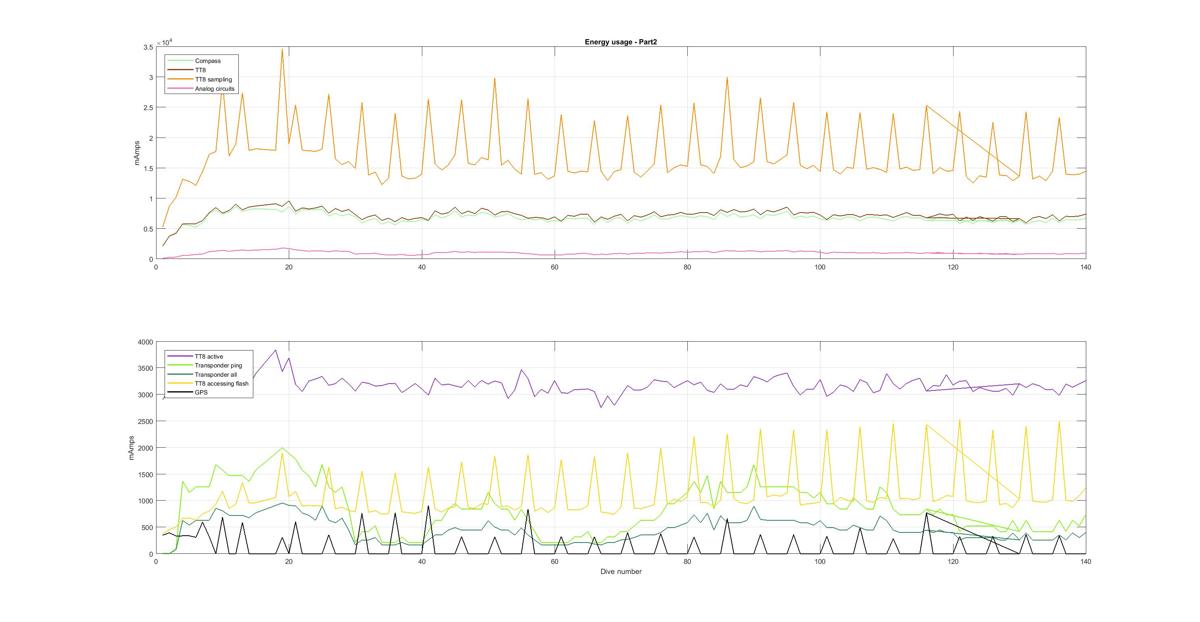Click the '40' x-axis tick under bottom chart
Screen dimensions: 1200x622
coord(422,562)
